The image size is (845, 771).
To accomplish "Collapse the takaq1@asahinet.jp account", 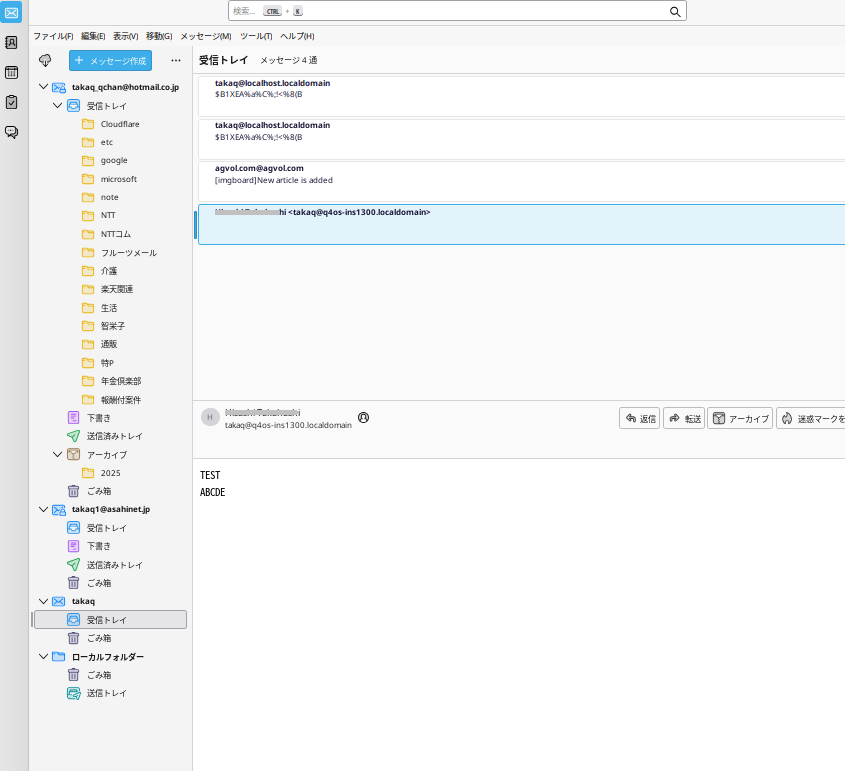I will coord(43,509).
